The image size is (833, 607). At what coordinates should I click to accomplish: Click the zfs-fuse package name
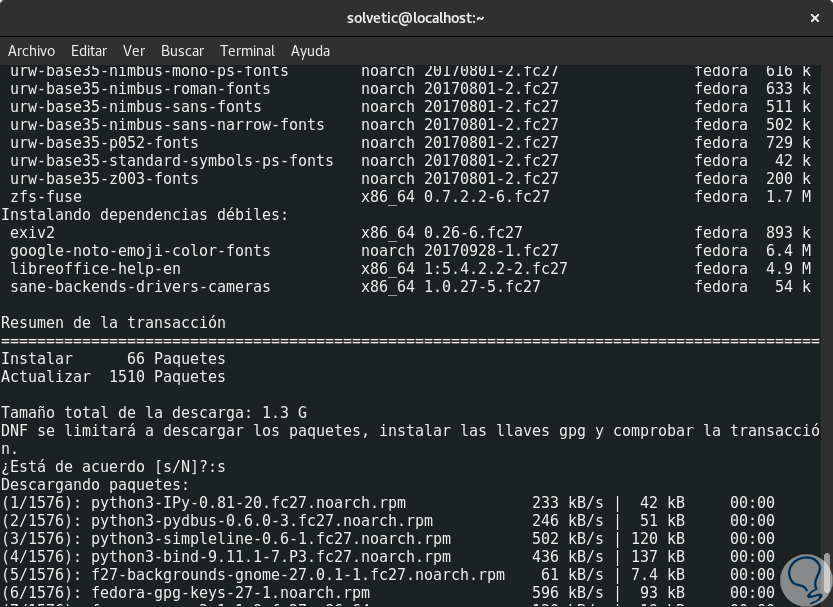[x=46, y=197]
